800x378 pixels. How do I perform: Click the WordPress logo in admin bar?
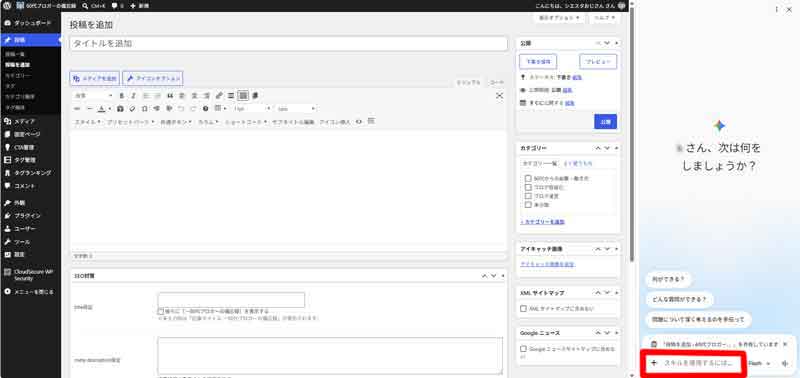(x=7, y=6)
